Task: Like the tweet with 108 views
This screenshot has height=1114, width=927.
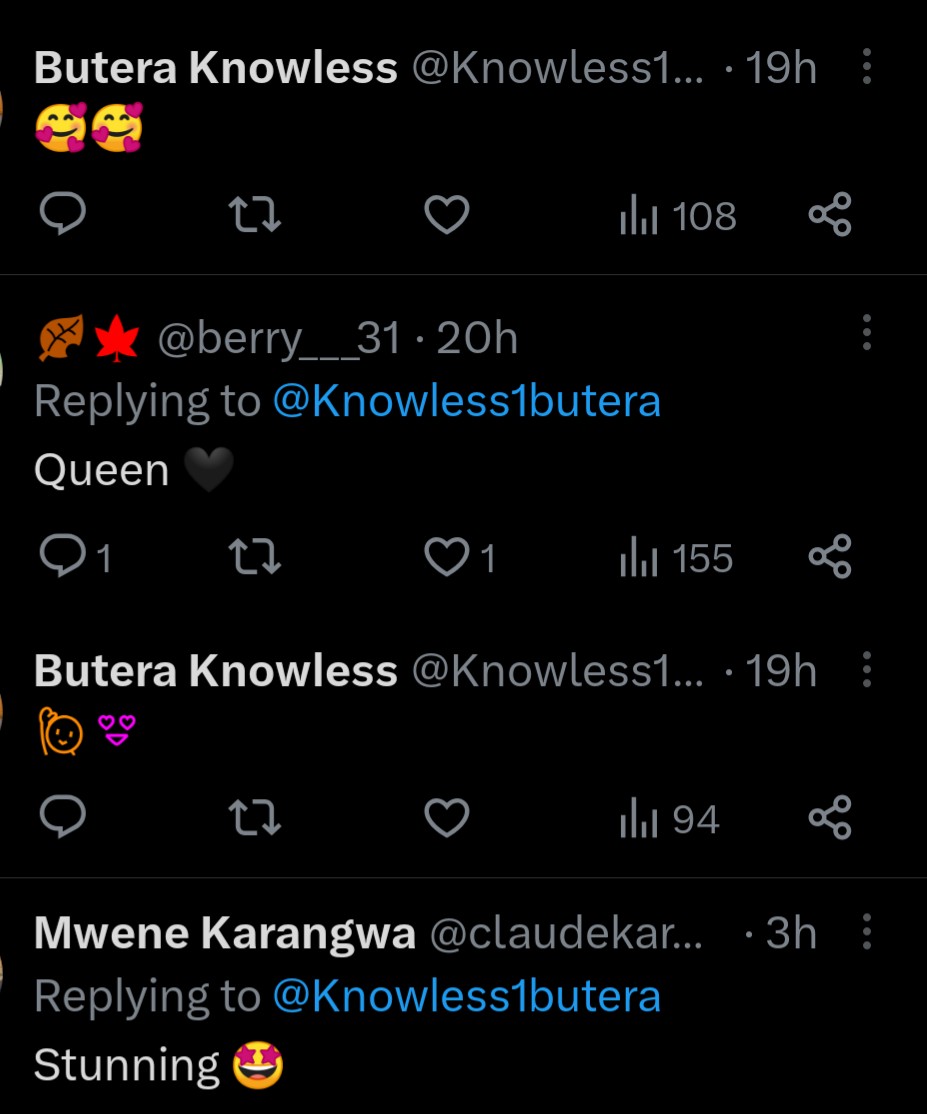Action: [x=446, y=214]
